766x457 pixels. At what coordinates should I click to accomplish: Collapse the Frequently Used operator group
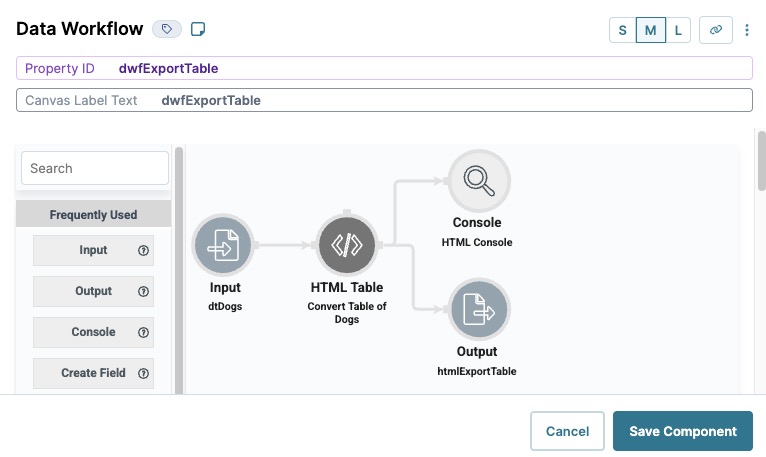pos(93,214)
